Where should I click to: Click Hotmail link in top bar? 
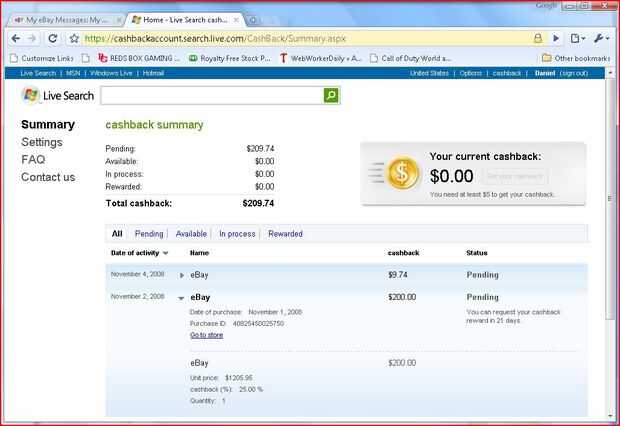(153, 73)
